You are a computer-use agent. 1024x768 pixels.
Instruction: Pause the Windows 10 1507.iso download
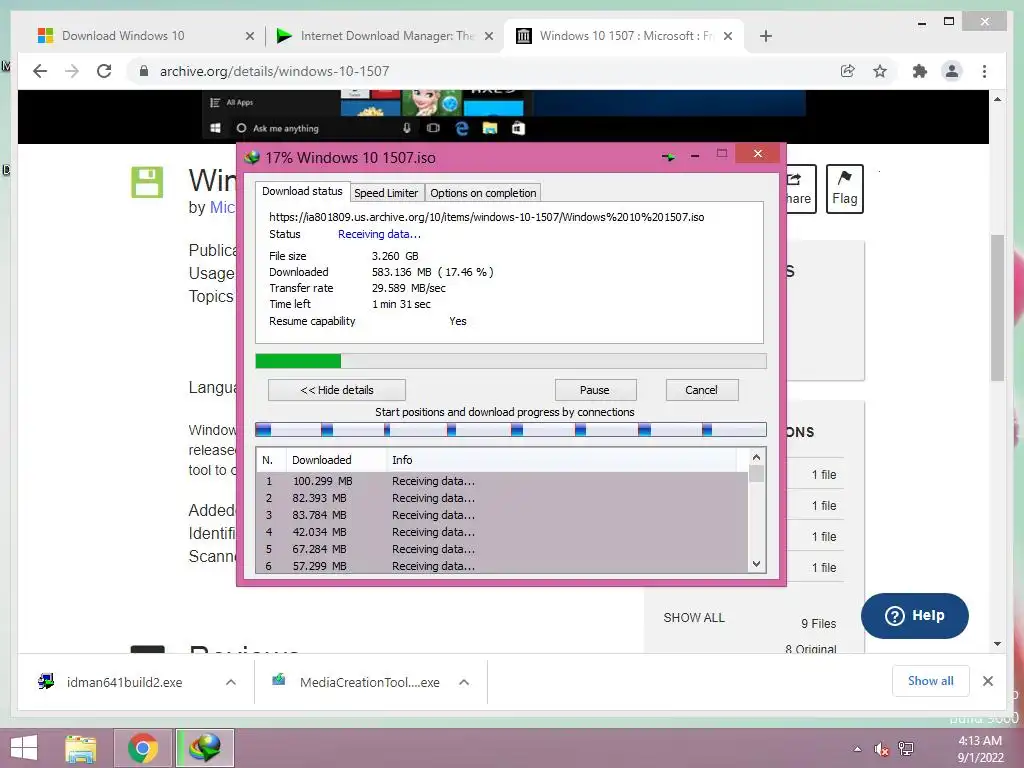[x=595, y=390]
